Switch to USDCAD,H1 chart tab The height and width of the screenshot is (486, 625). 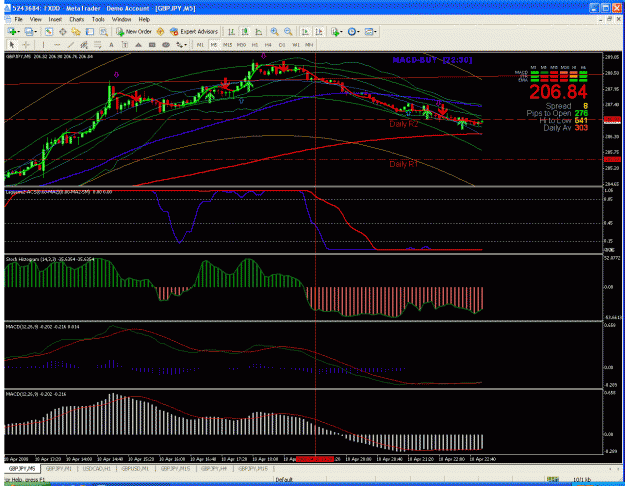click(96, 468)
